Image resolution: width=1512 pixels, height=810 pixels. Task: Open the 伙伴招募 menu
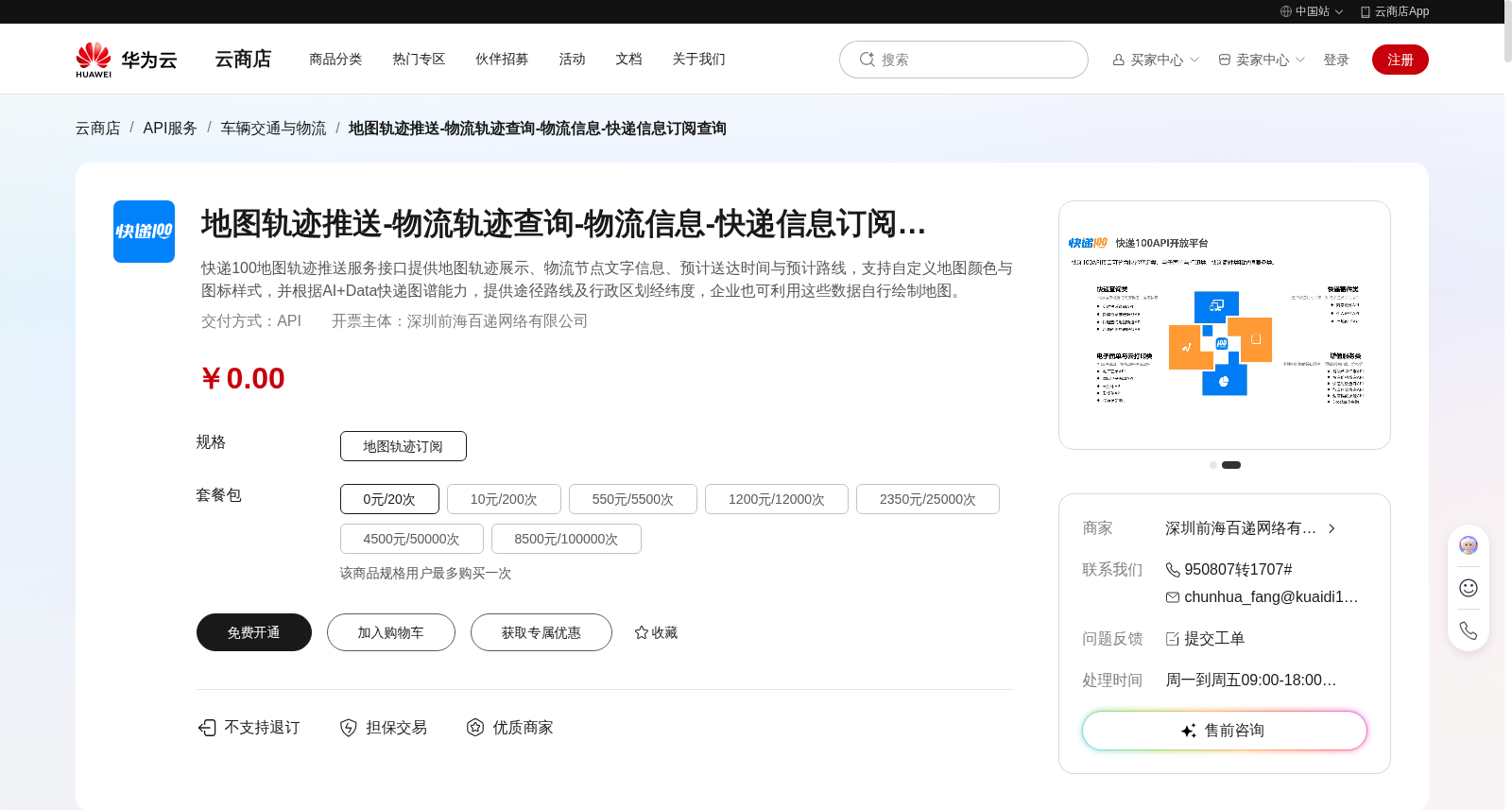click(x=502, y=59)
